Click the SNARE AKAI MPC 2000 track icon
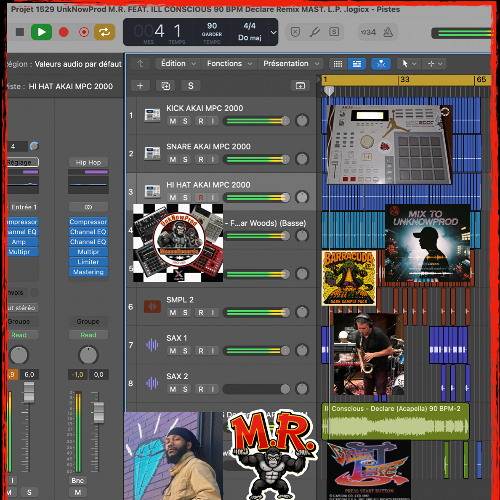 [x=152, y=153]
